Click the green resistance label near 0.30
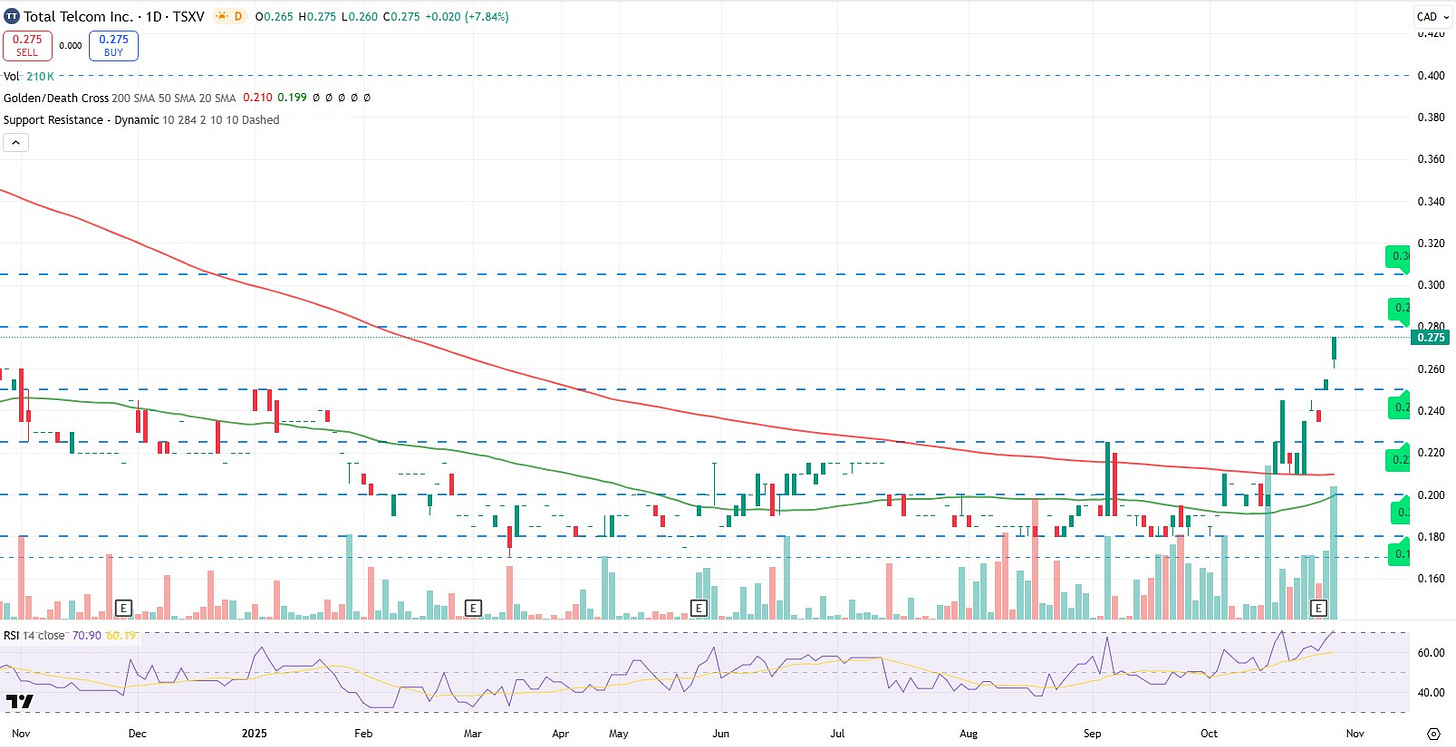Viewport: 1456px width, 747px height. (1398, 256)
